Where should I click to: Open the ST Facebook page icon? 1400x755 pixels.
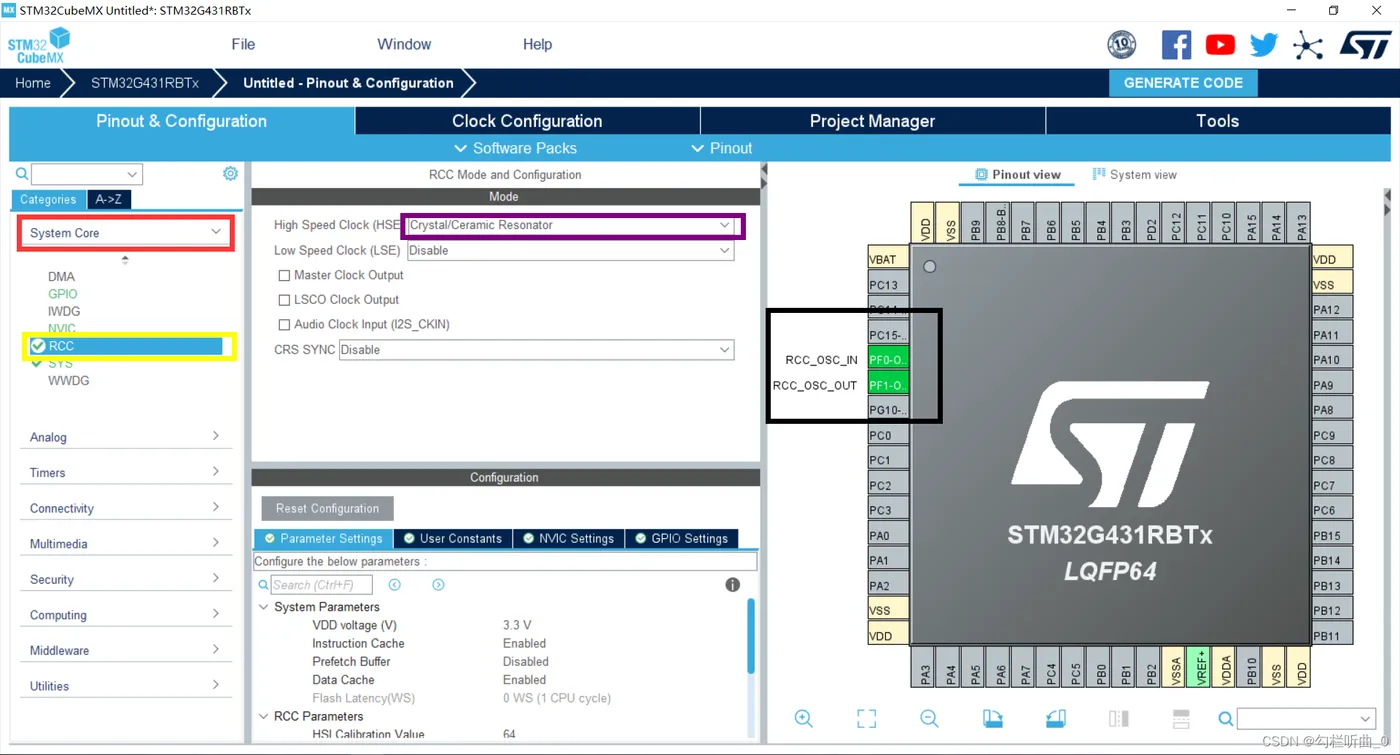[1176, 45]
